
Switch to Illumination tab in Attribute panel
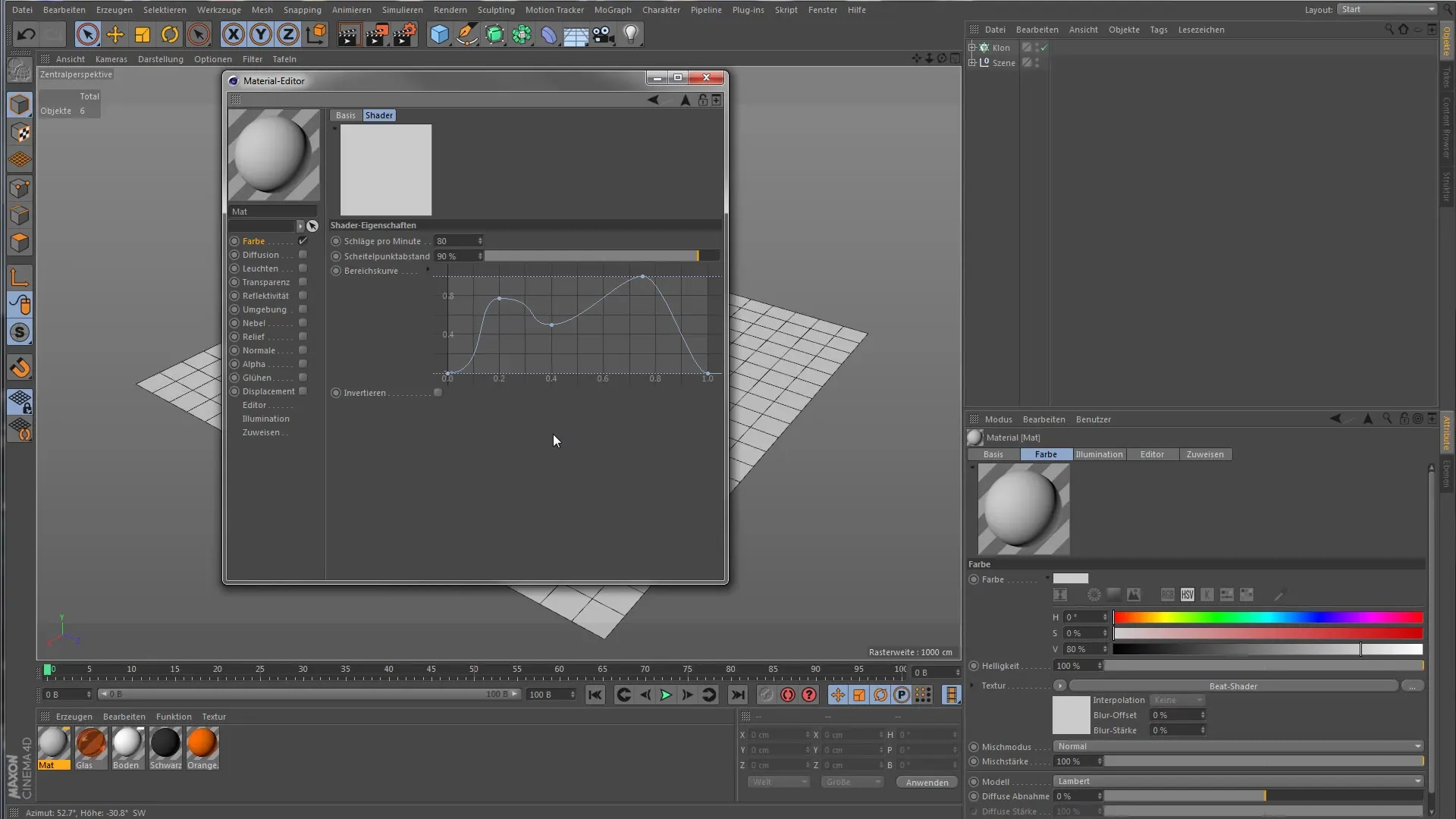1099,454
